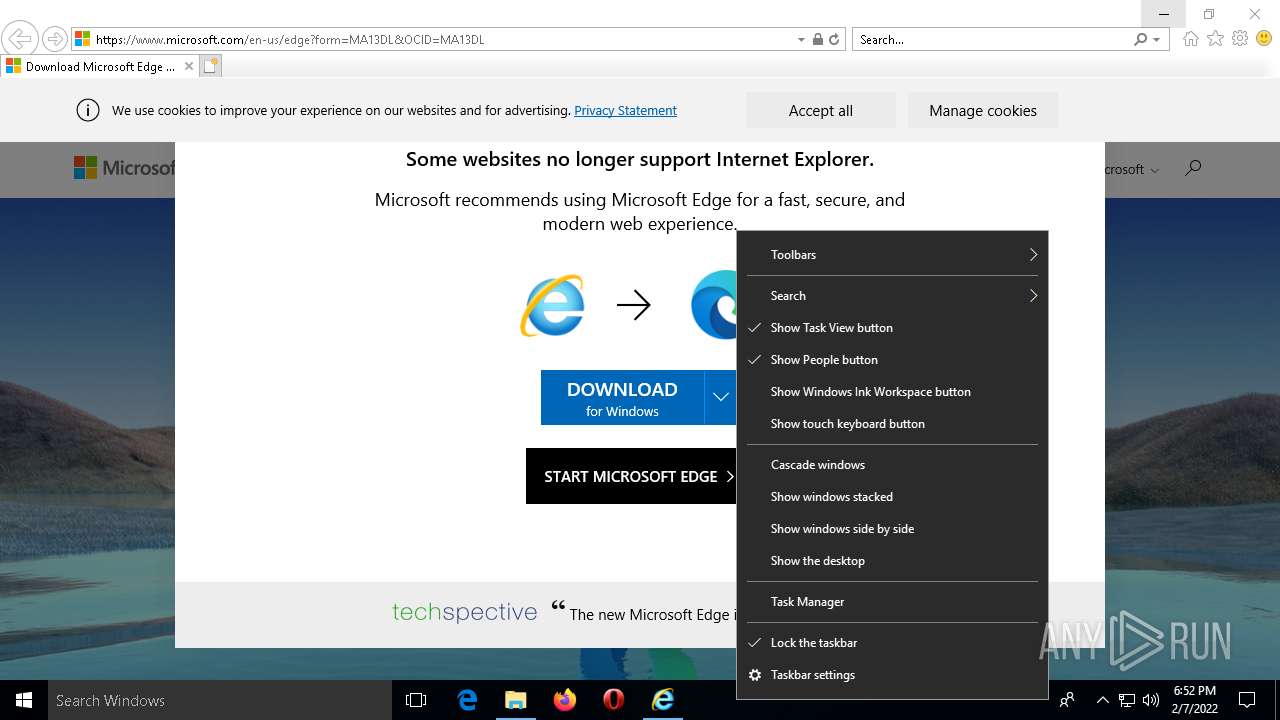This screenshot has width=1280, height=720.
Task: Click the Accept all cookies button
Action: (x=821, y=110)
